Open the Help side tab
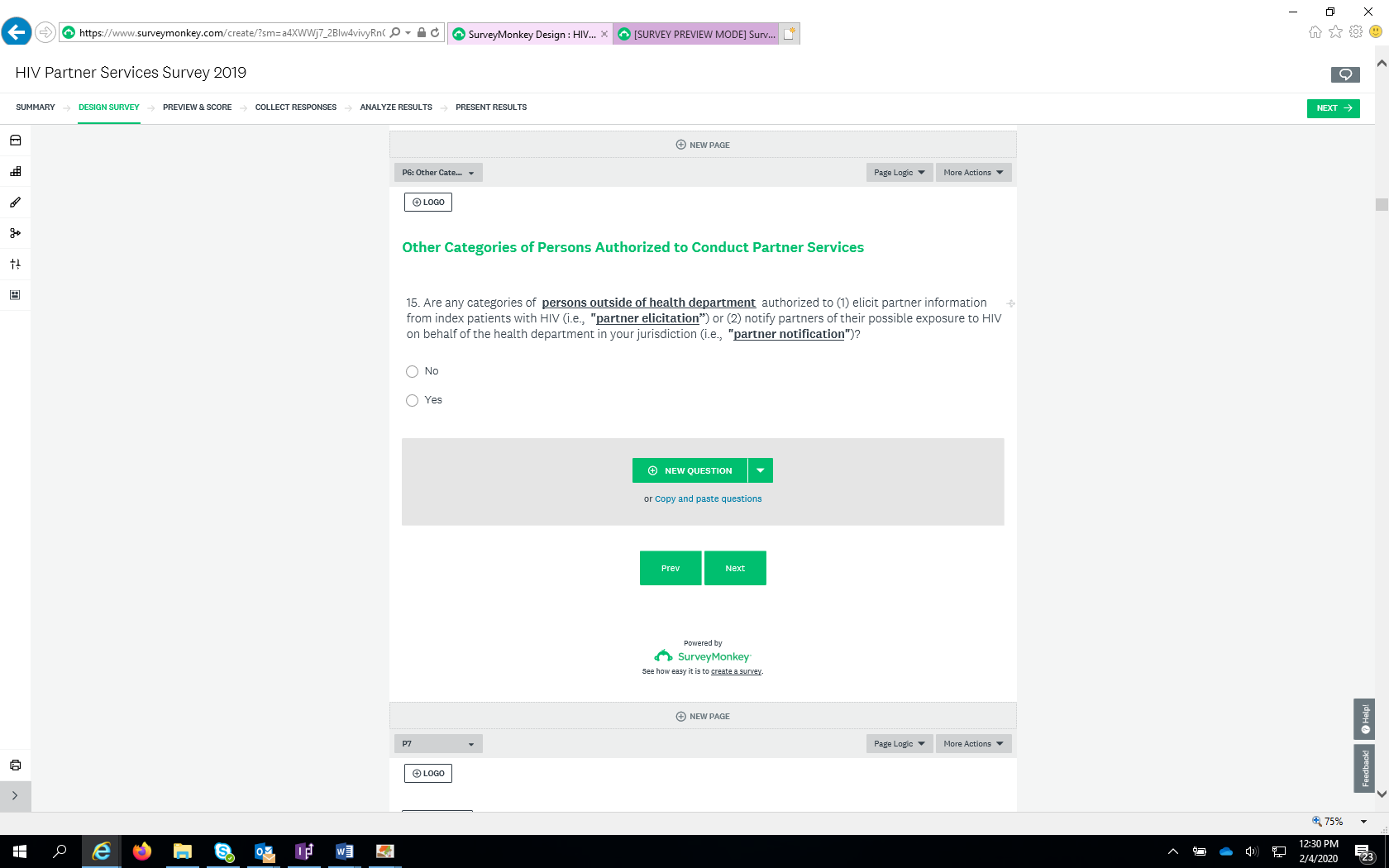 1364,719
